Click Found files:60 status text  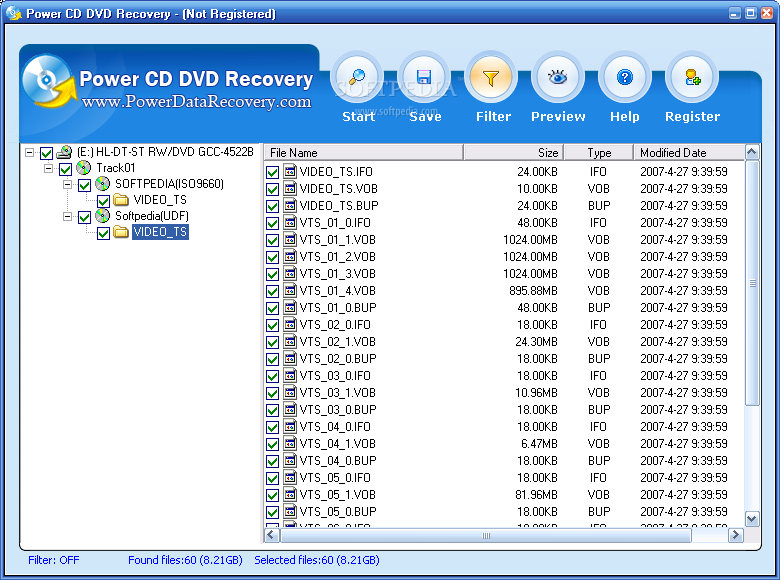point(185,560)
